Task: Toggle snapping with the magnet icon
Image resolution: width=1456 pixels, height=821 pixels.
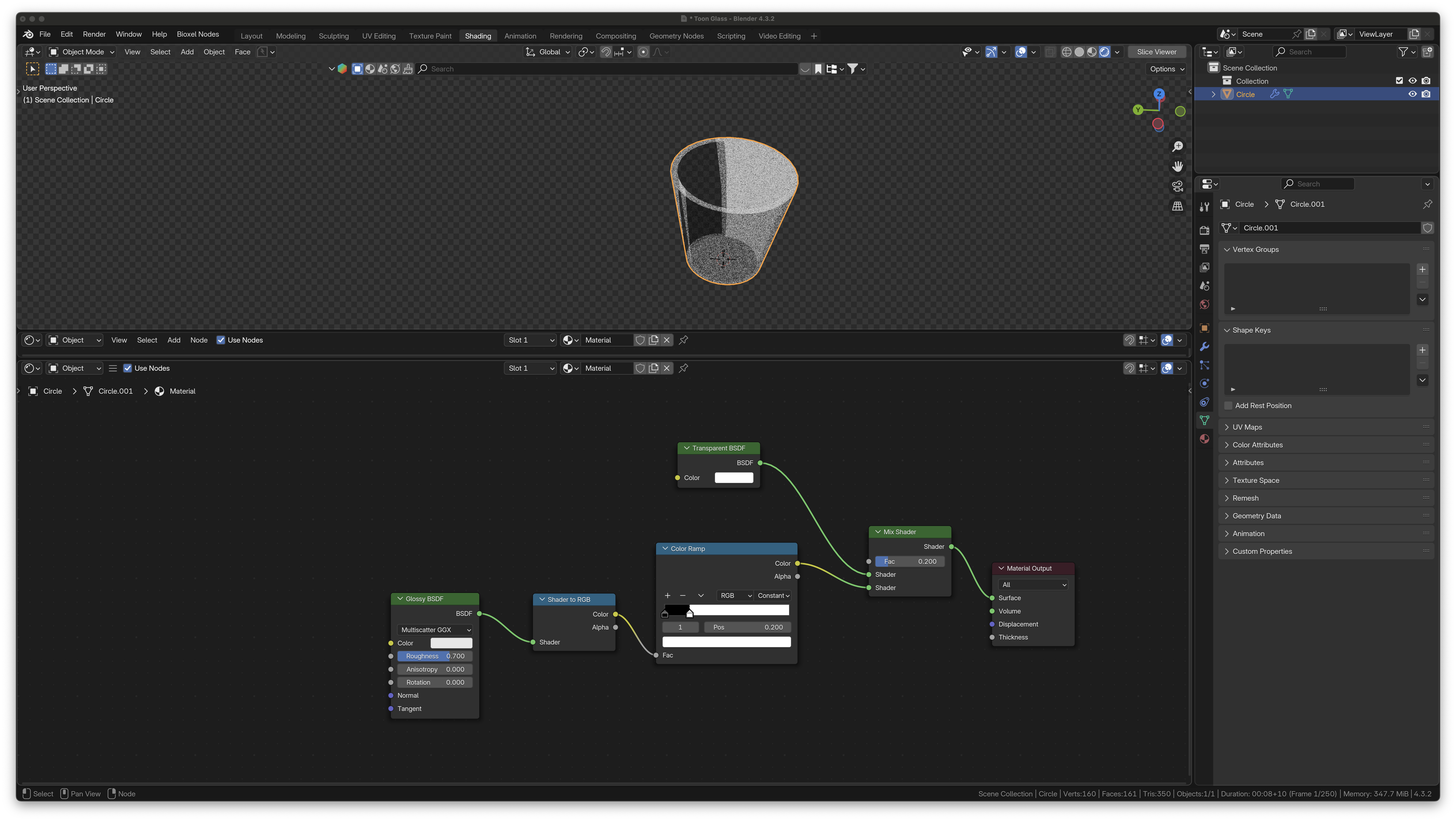Action: [606, 52]
